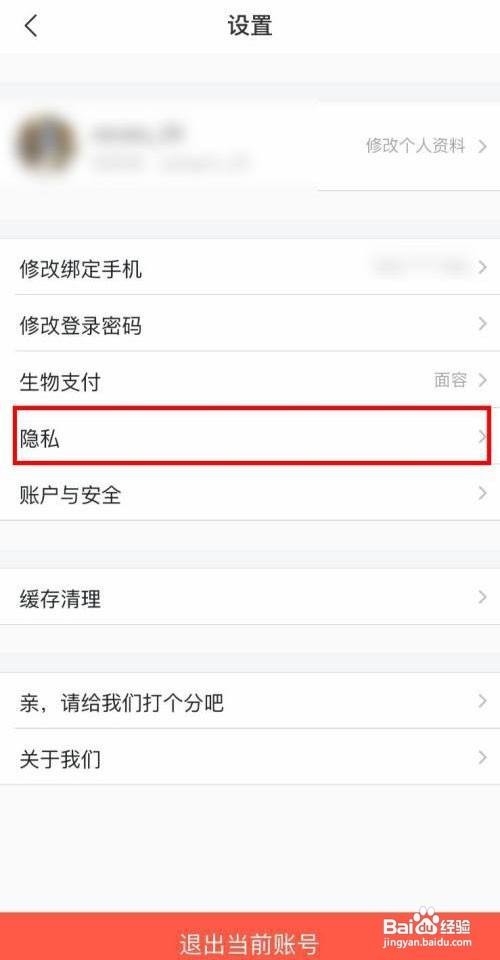The width and height of the screenshot is (500, 960).
Task: Tap chevron on 修改绑定手机 row
Action: pyautogui.click(x=482, y=267)
